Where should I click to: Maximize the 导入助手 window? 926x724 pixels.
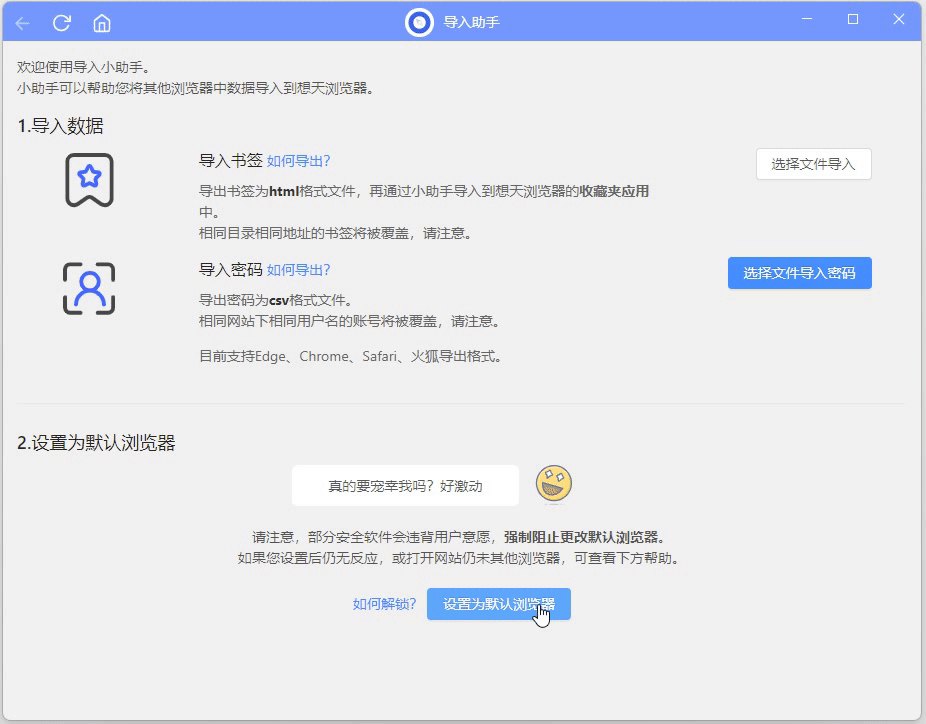coord(853,20)
